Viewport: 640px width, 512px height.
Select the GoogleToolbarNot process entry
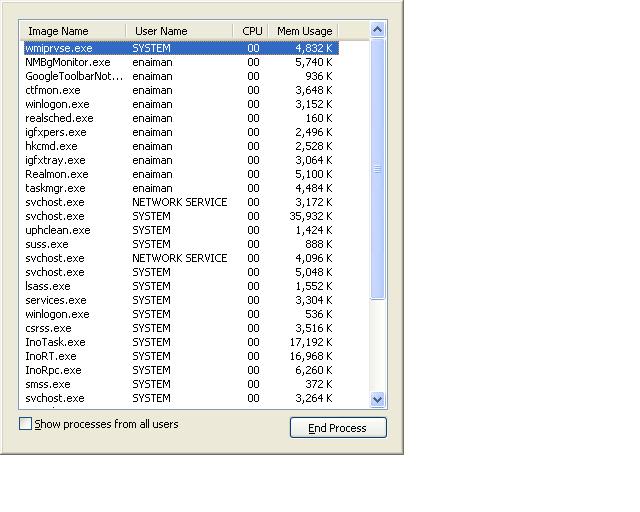point(74,76)
